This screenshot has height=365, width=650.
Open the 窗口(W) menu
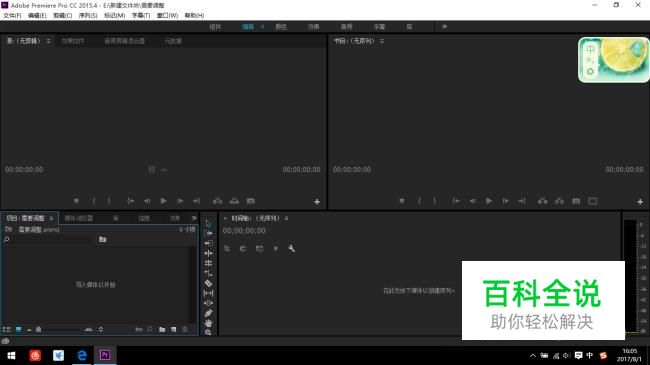coord(167,15)
